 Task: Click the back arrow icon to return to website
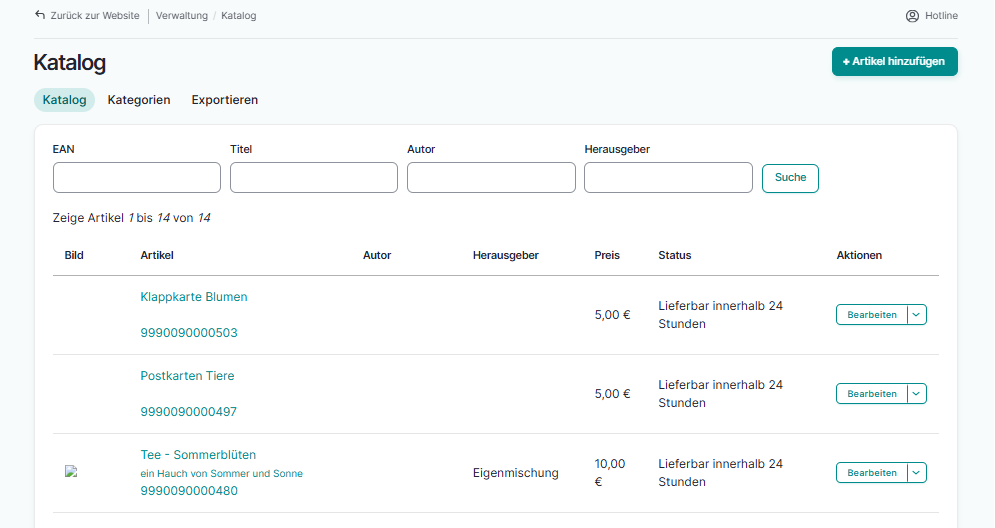[40, 16]
